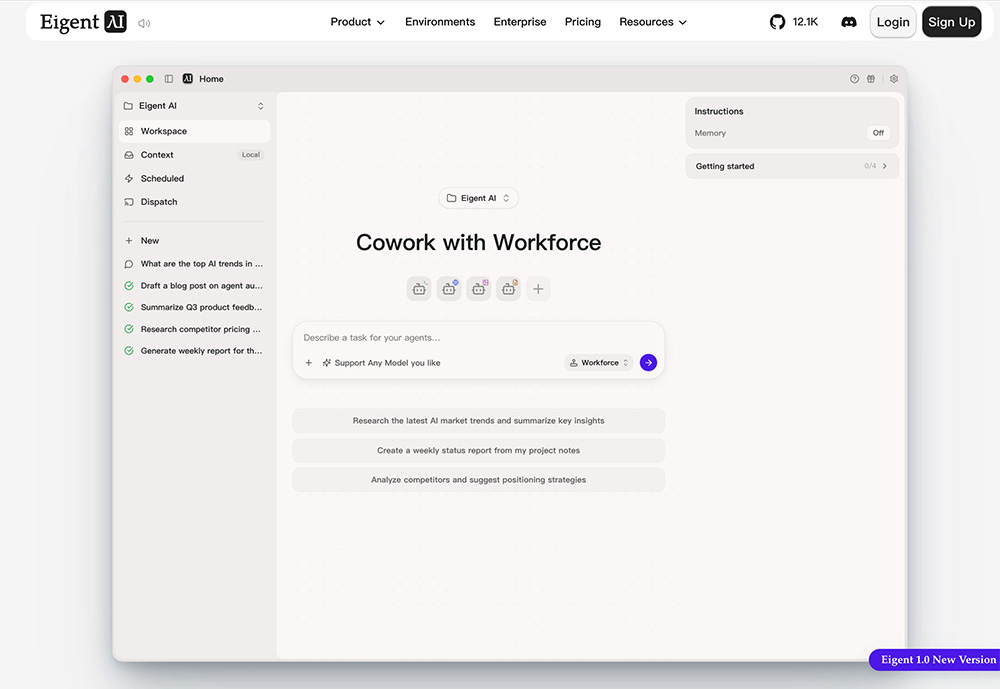Click the 12.1K GitHub stars count
The image size is (1000, 689).
805,22
